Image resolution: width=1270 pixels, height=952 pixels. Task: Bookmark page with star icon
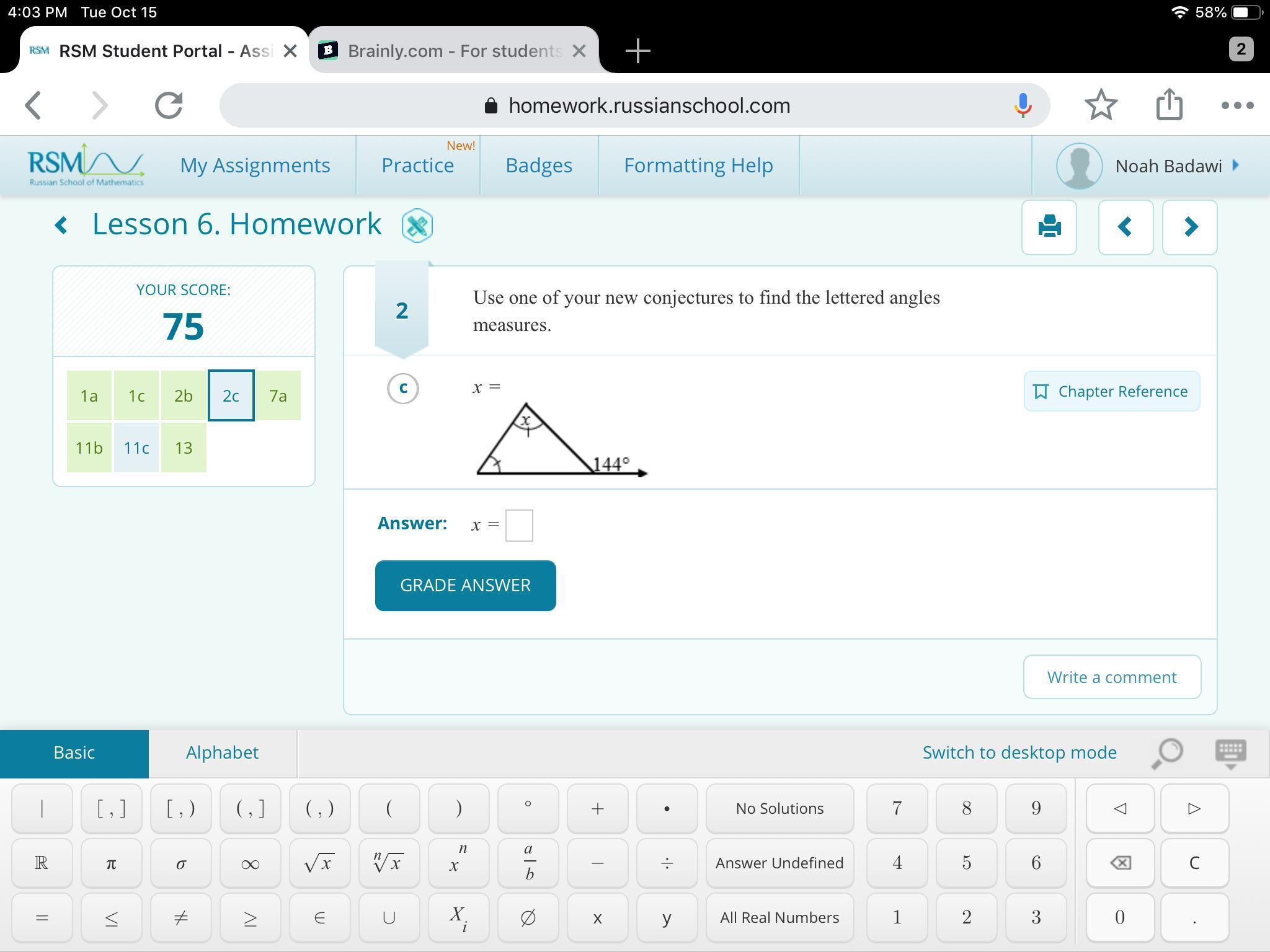tap(1101, 105)
